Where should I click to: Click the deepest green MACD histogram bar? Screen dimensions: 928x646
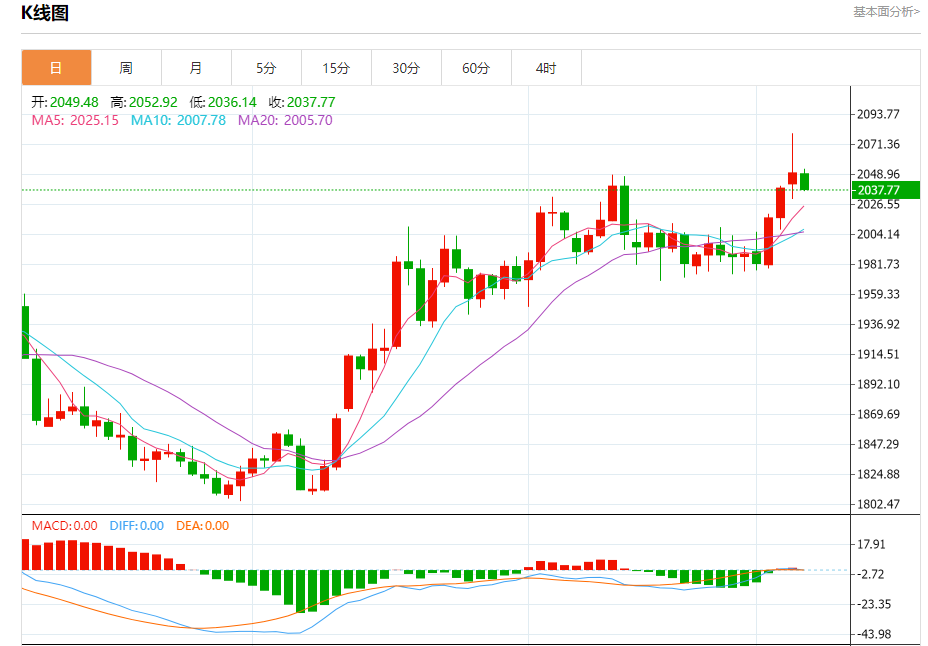[x=301, y=591]
